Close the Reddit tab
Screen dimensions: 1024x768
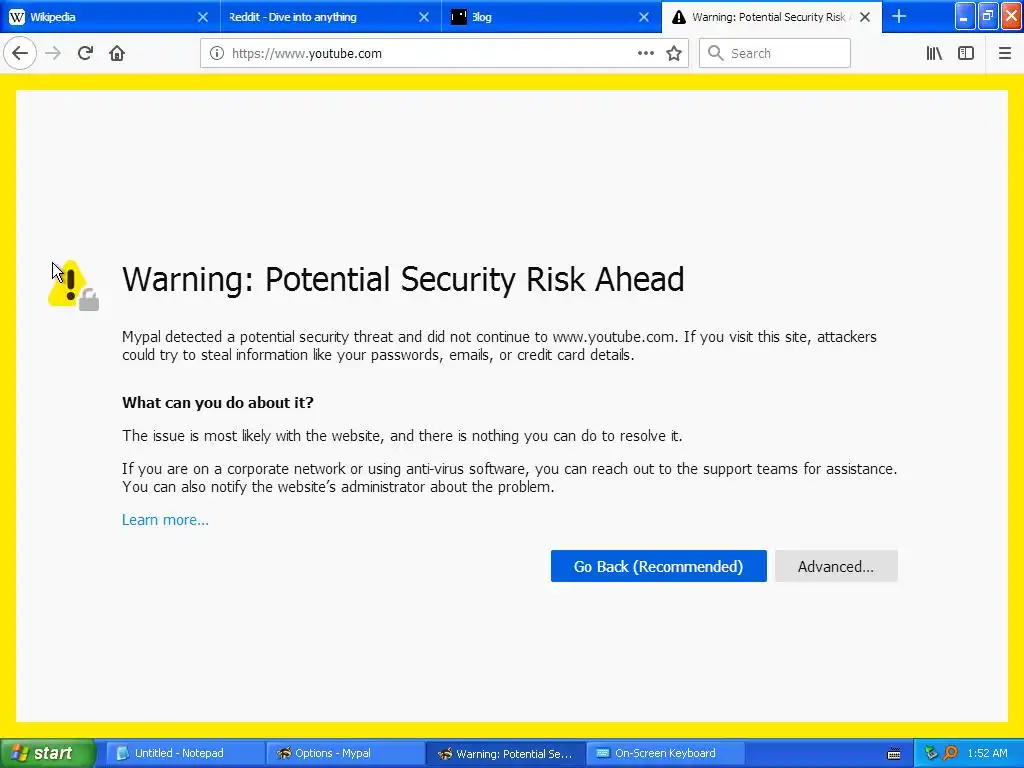pyautogui.click(x=424, y=17)
